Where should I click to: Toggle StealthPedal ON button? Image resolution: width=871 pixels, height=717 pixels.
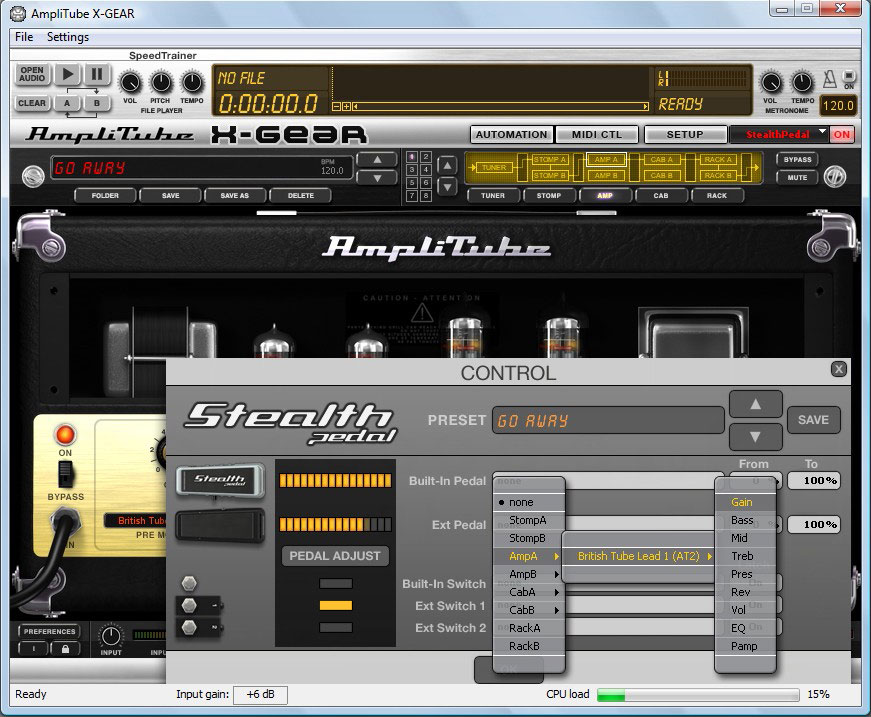tap(842, 134)
